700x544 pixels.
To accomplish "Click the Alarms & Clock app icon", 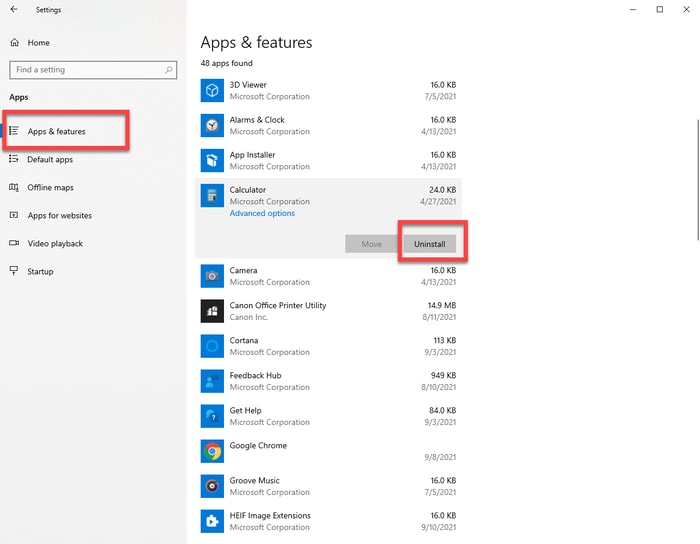I will click(212, 126).
